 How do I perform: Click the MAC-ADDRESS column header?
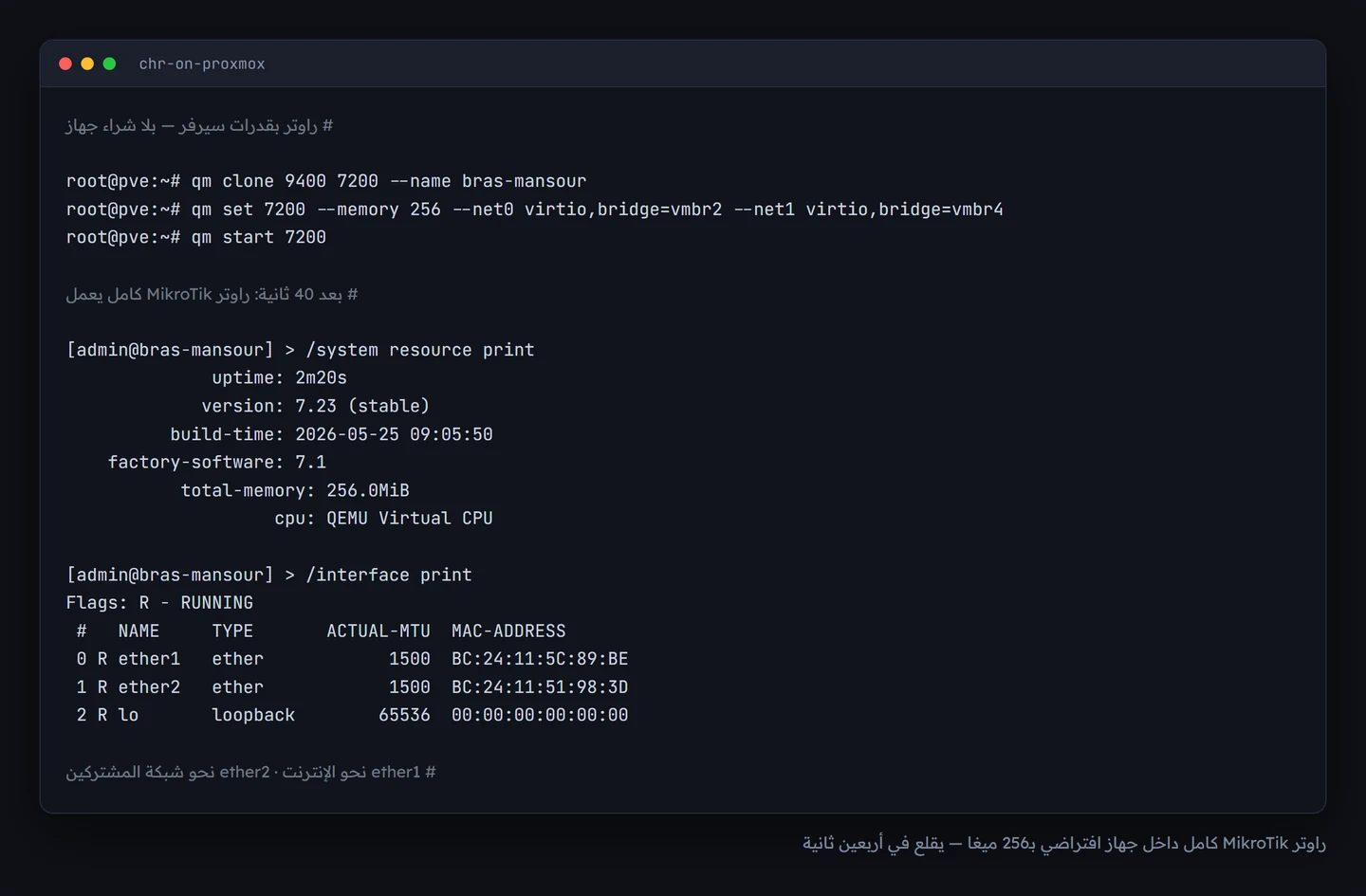(x=508, y=631)
